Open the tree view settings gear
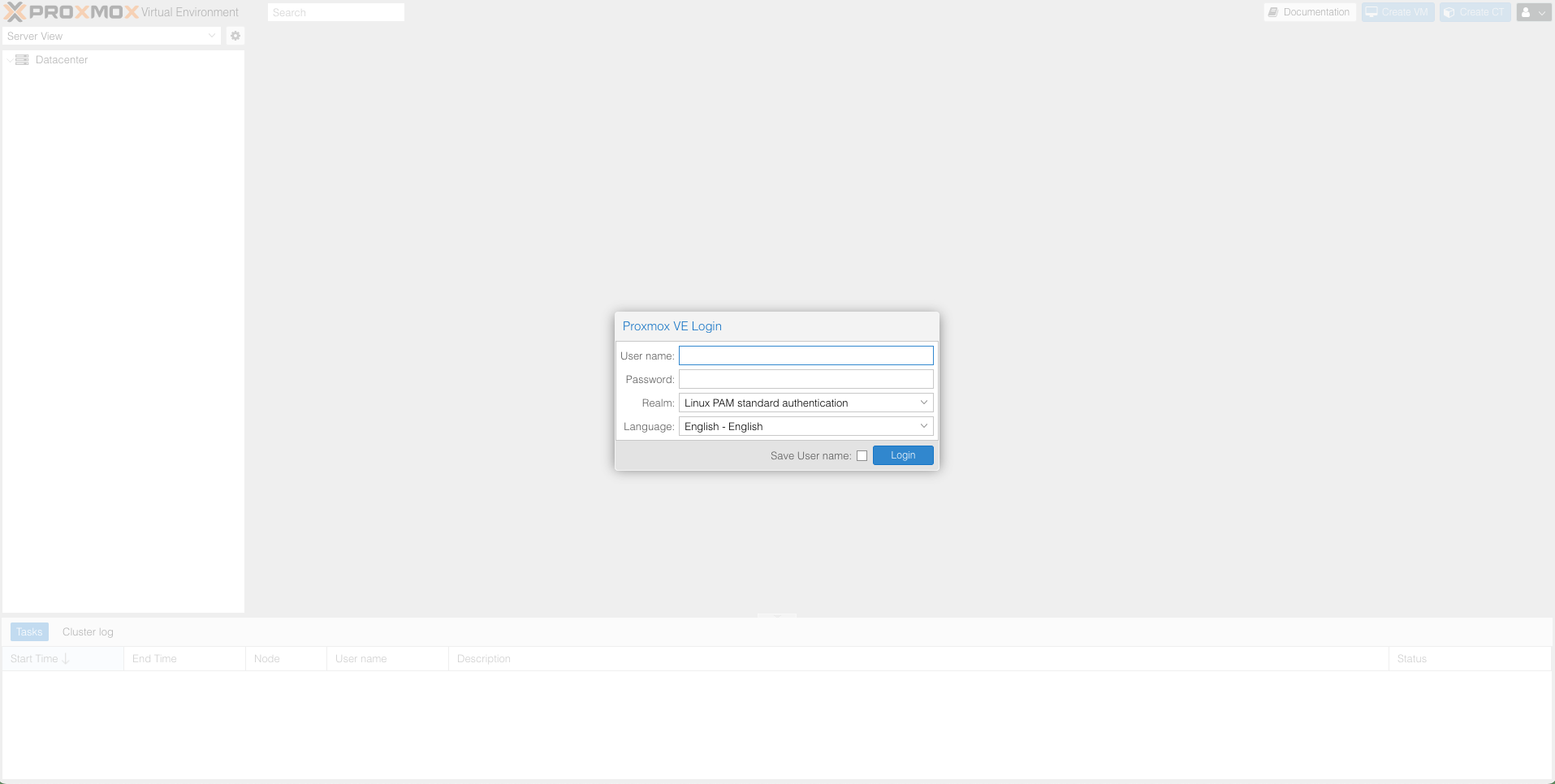 click(235, 36)
